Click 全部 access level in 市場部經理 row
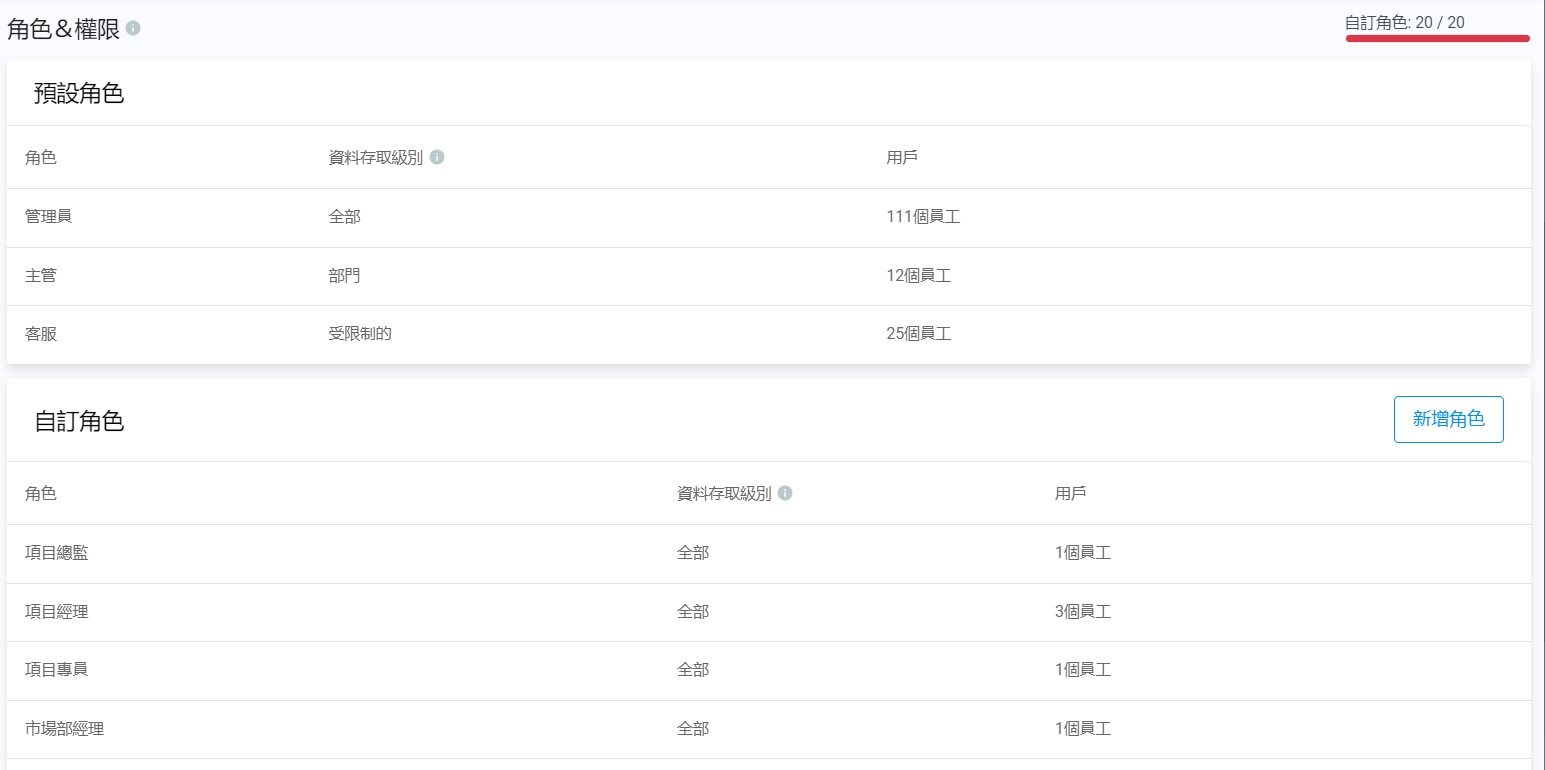Viewport: 1545px width, 770px height. coord(693,728)
